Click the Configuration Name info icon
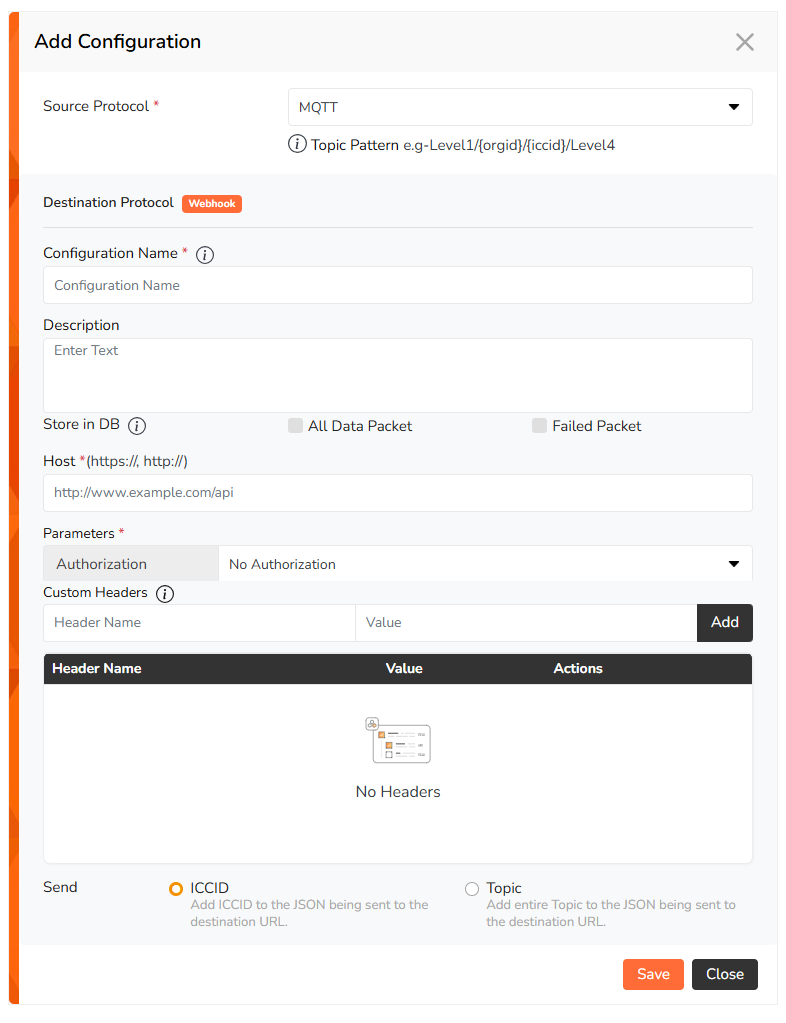The image size is (786, 1023). [x=205, y=254]
